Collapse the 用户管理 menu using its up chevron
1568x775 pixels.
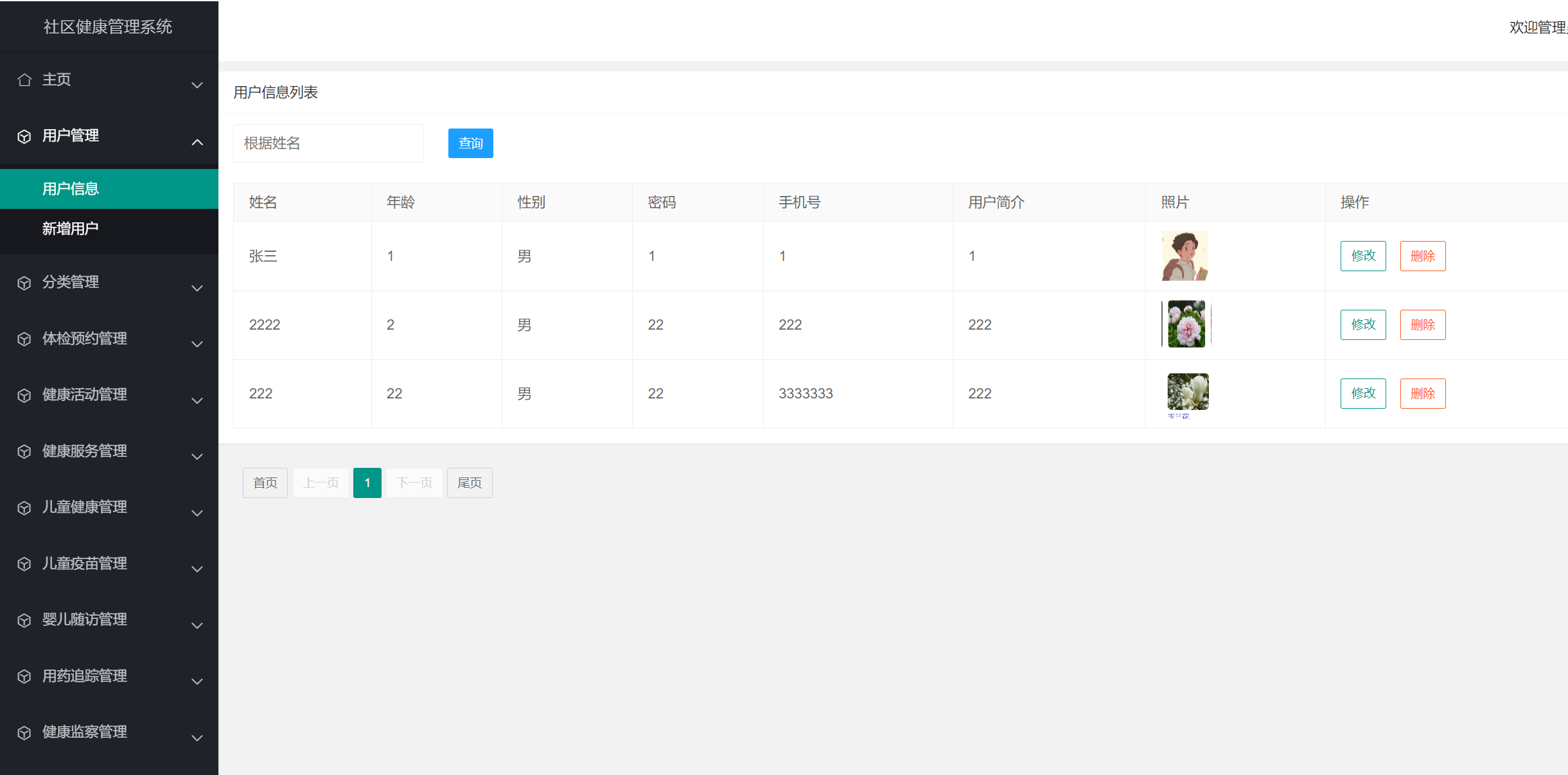pos(197,142)
